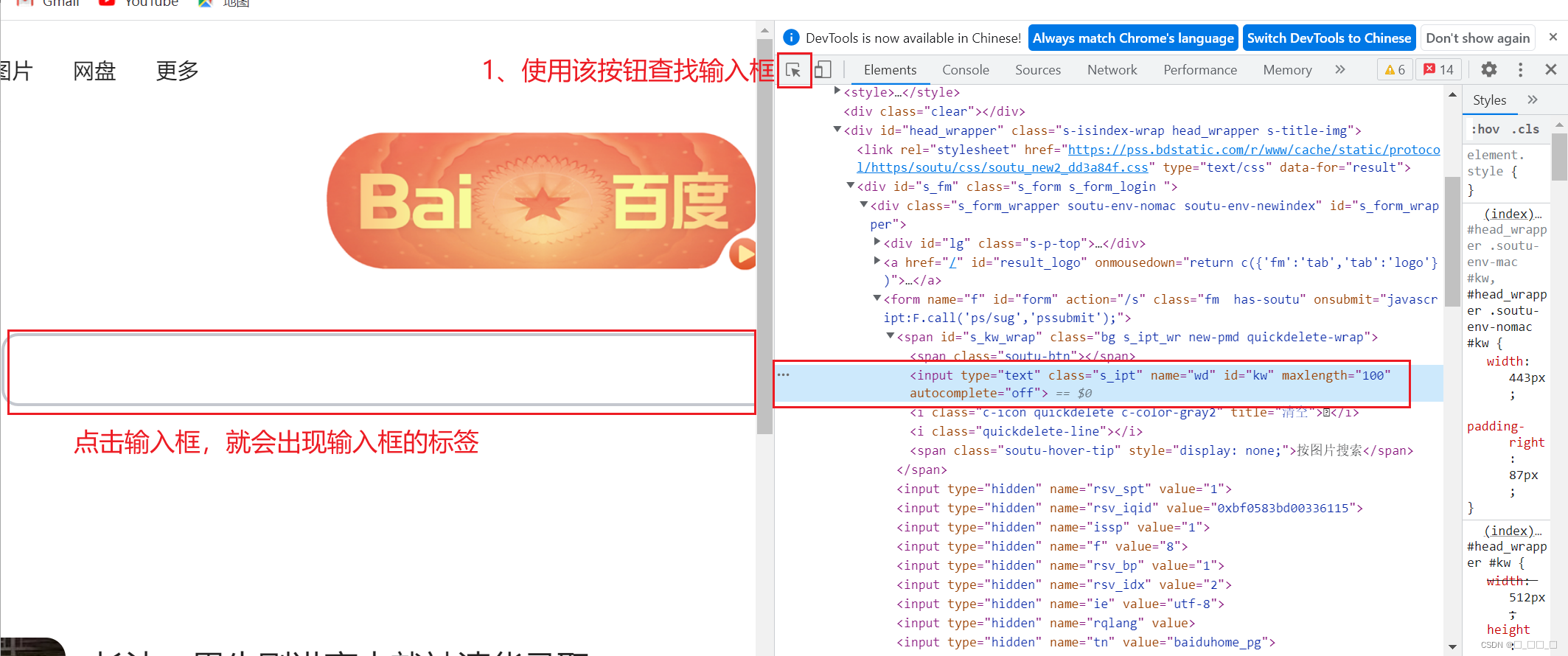Click ellipsis beside selected input node
The width and height of the screenshot is (1568, 656).
click(x=783, y=374)
